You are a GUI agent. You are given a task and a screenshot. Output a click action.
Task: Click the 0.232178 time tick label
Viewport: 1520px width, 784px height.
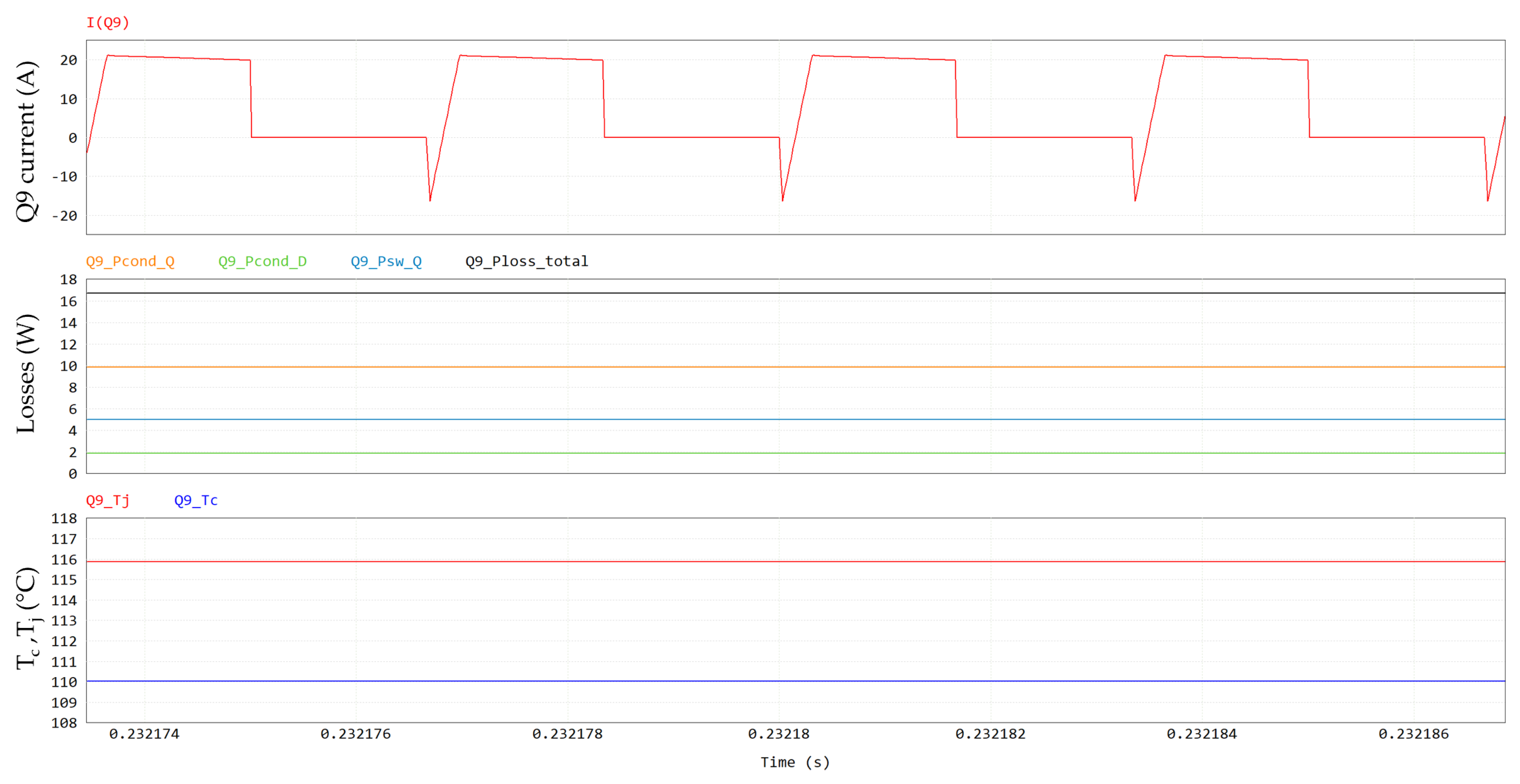tap(567, 734)
